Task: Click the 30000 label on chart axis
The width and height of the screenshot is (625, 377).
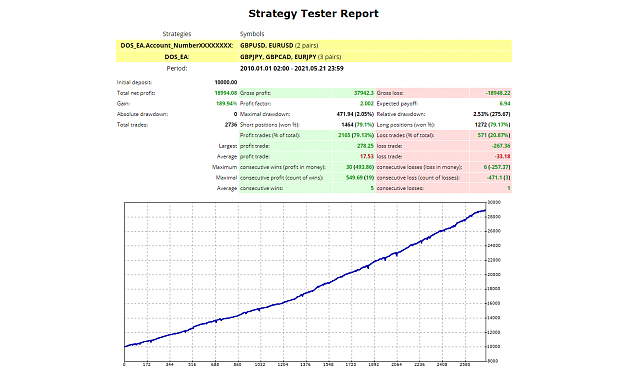Action: point(494,202)
